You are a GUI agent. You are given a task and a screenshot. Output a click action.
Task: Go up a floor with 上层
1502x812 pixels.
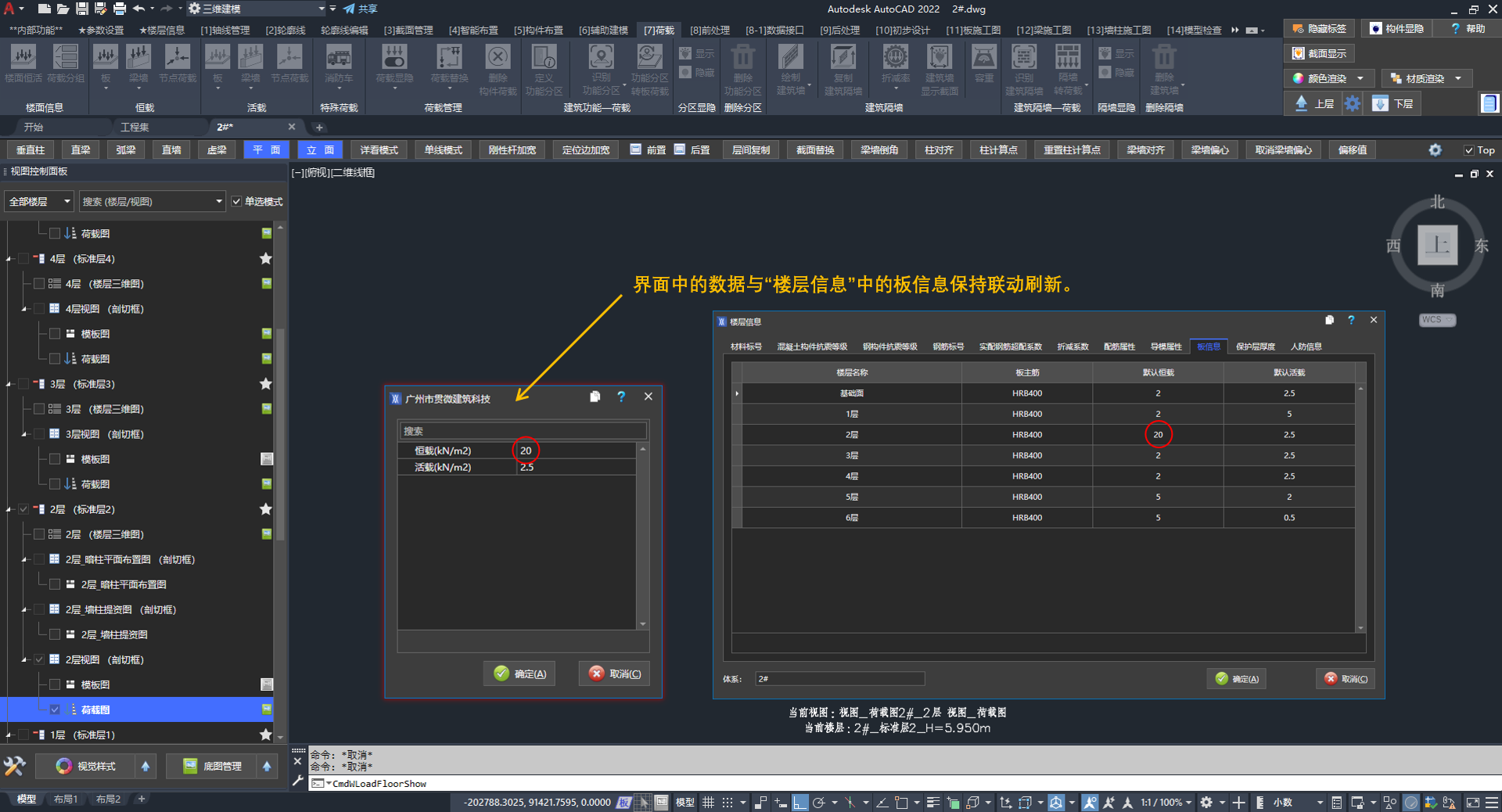tap(1314, 103)
